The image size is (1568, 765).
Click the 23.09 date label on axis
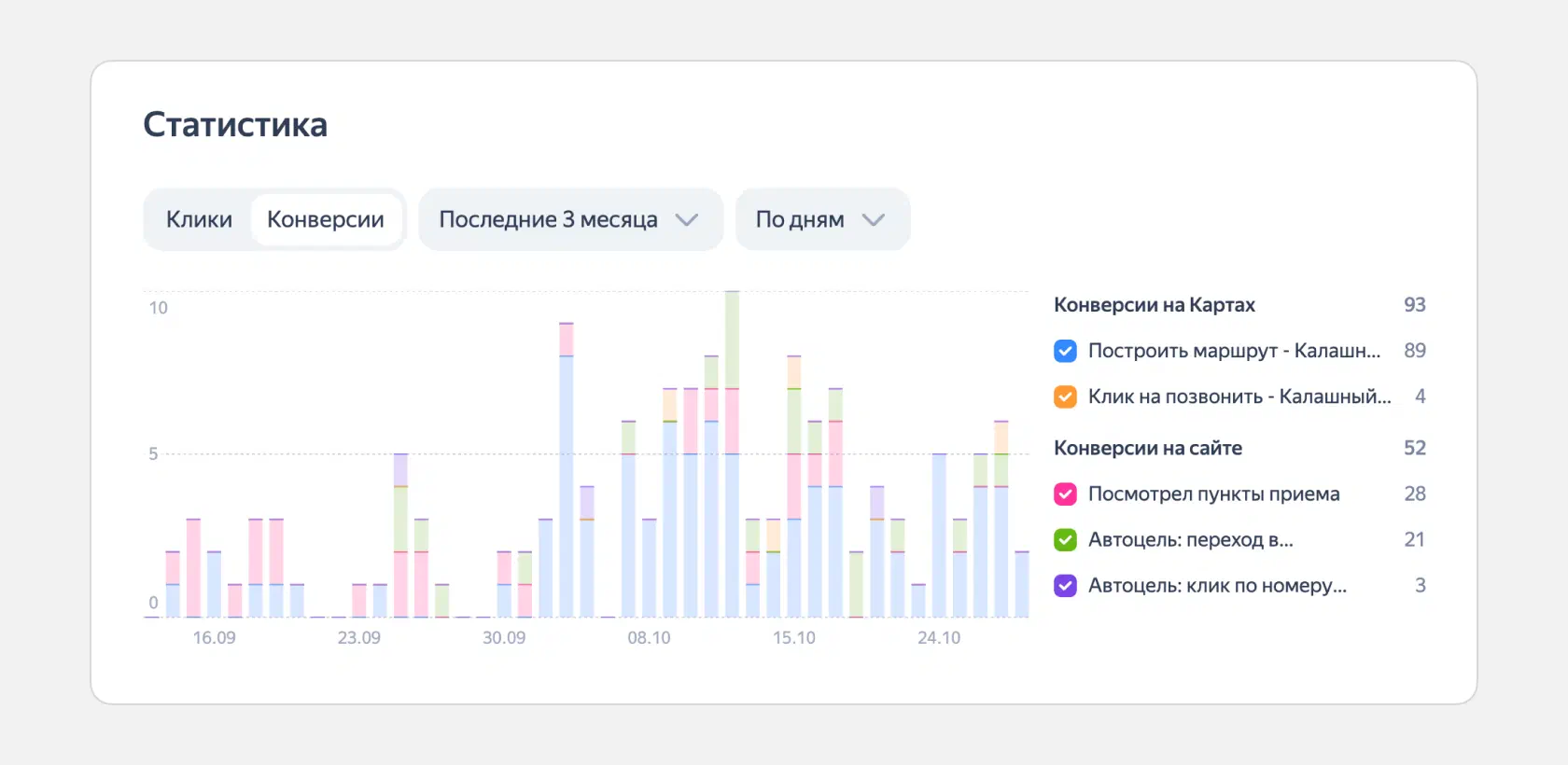point(358,637)
